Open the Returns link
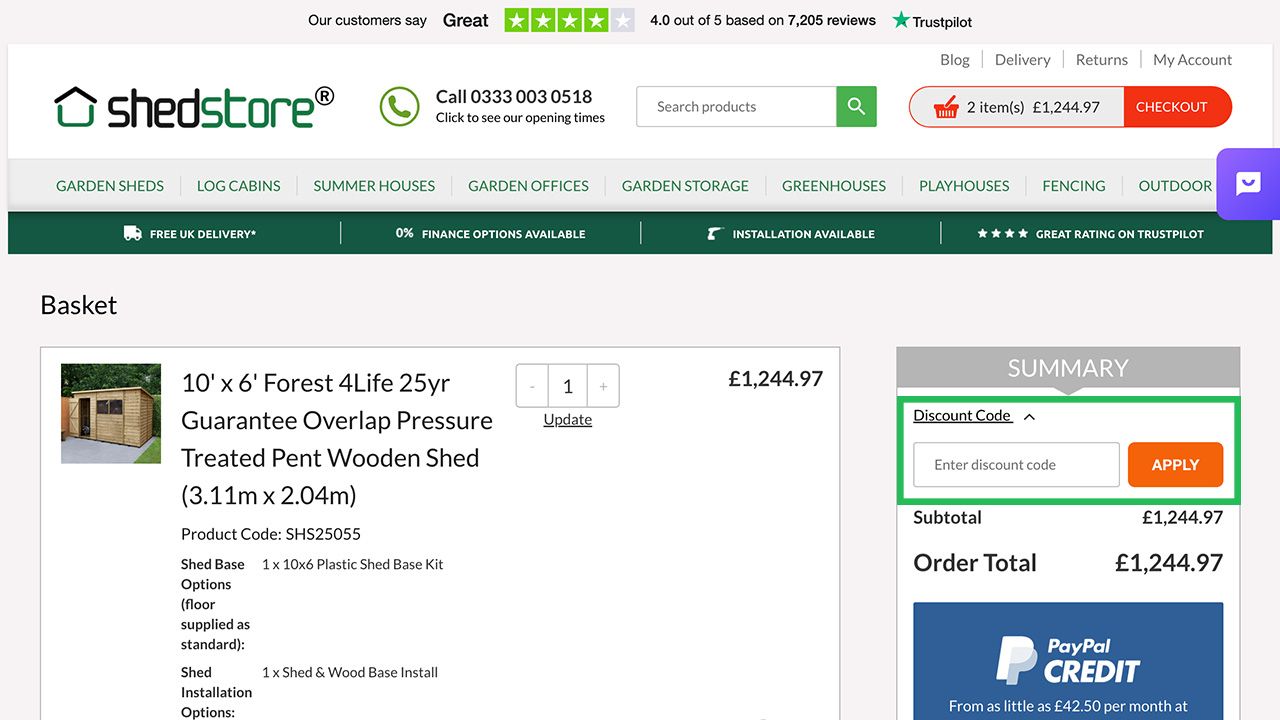1280x720 pixels. [x=1102, y=60]
